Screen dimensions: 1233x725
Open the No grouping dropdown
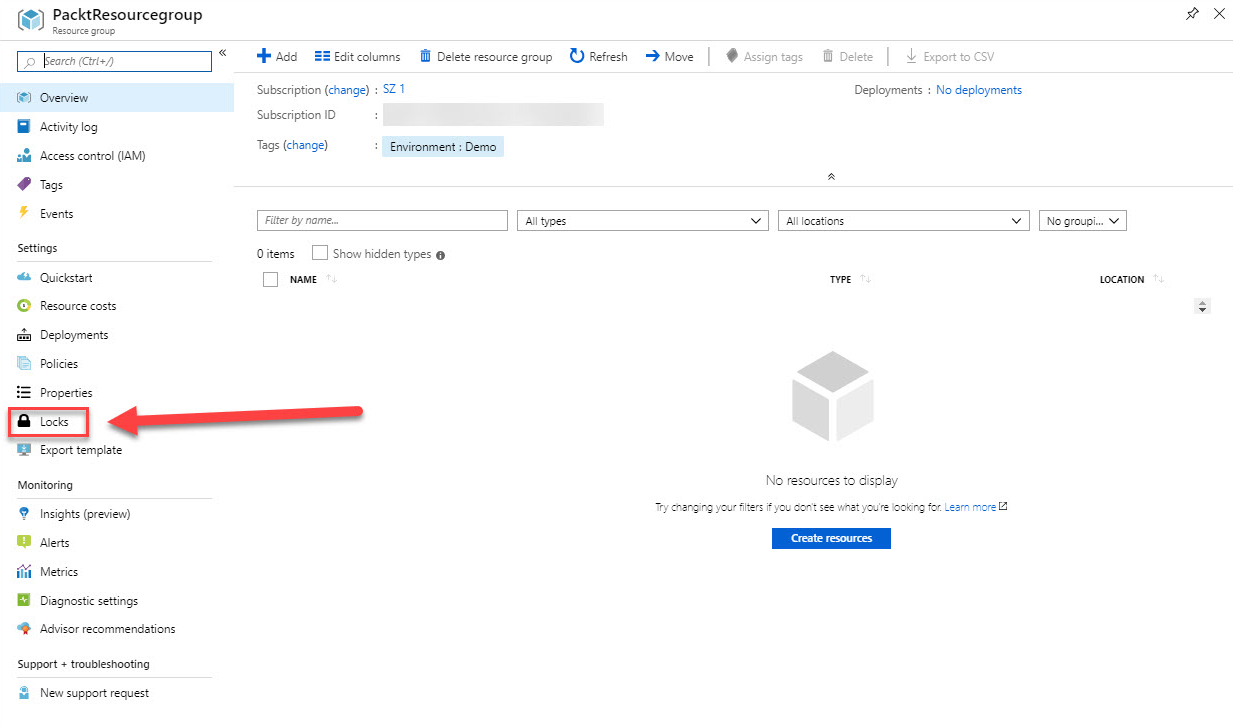point(1083,221)
